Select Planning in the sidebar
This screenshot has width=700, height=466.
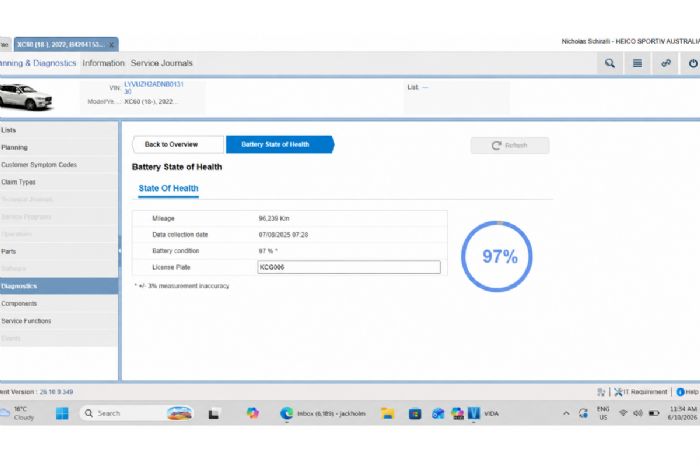59,147
